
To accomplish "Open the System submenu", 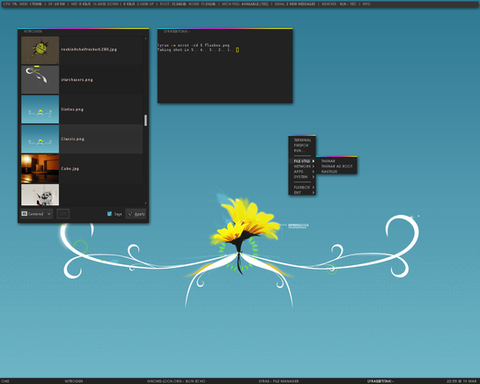I will [x=302, y=177].
